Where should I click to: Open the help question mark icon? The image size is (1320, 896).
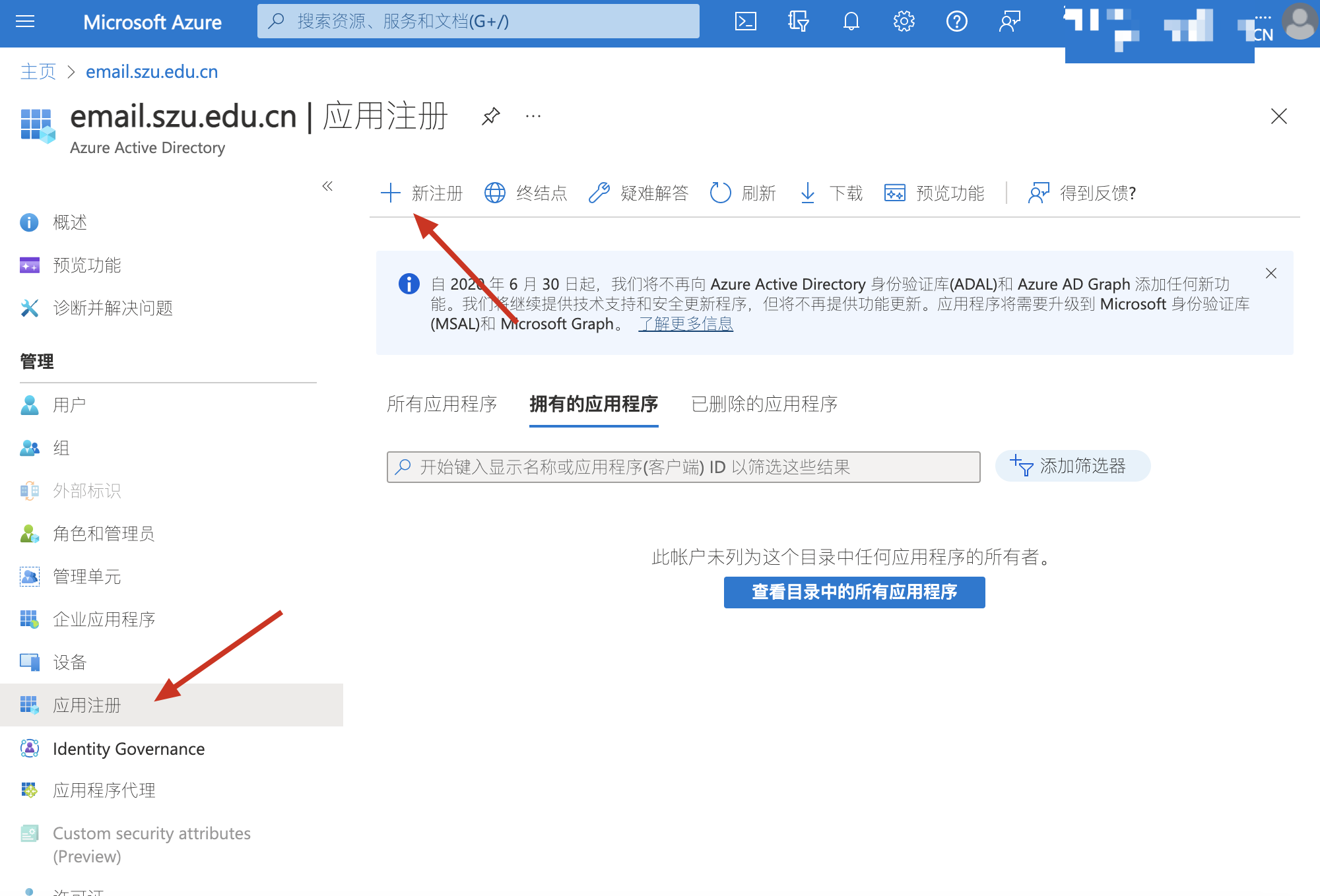coord(956,22)
